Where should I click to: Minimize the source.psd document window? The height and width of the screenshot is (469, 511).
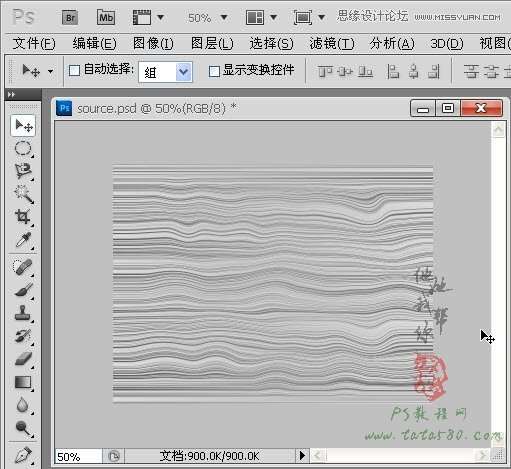[x=423, y=108]
